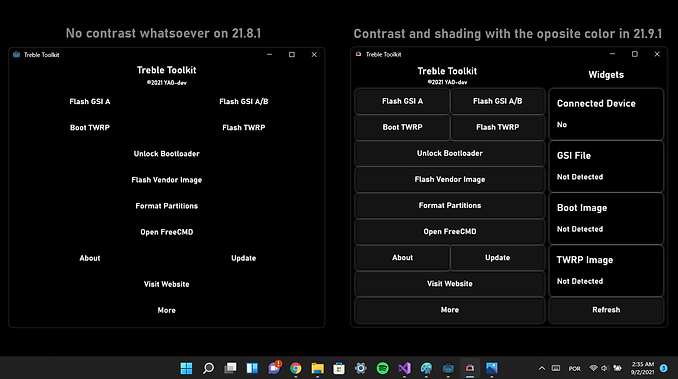Select the Connected Device widget card
Viewport: 678px width, 379px height.
(606, 114)
